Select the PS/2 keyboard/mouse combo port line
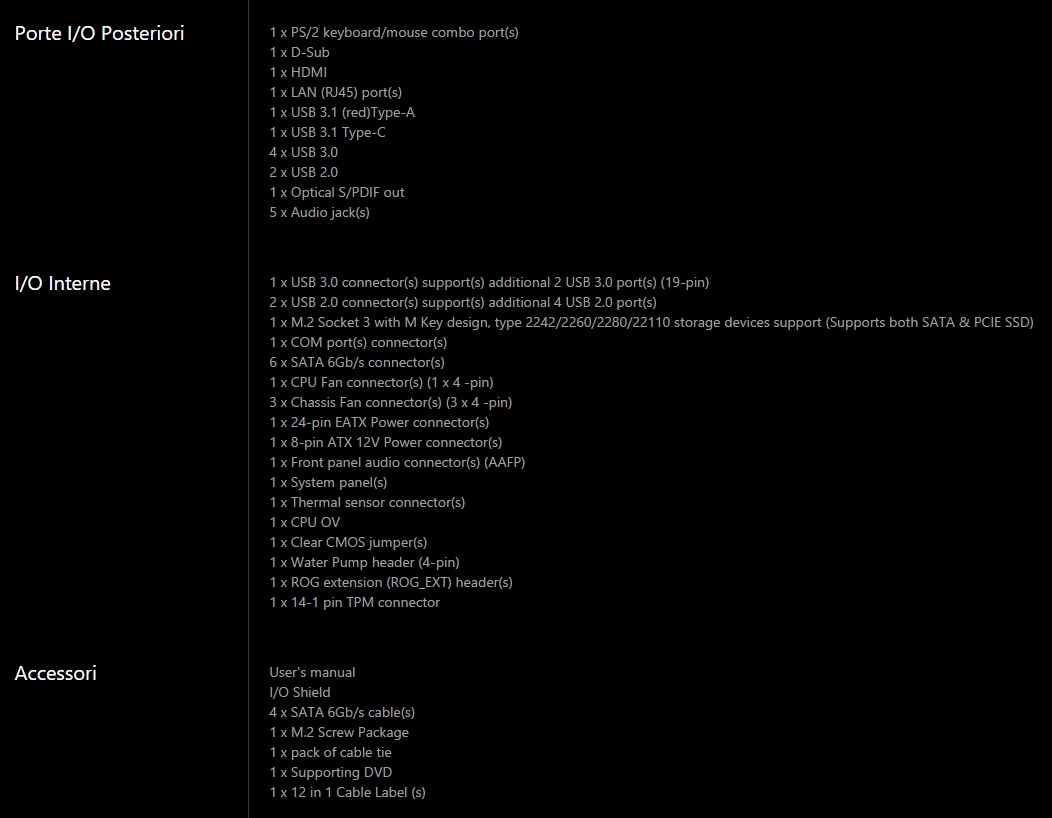Viewport: 1052px width, 818px height. tap(393, 32)
